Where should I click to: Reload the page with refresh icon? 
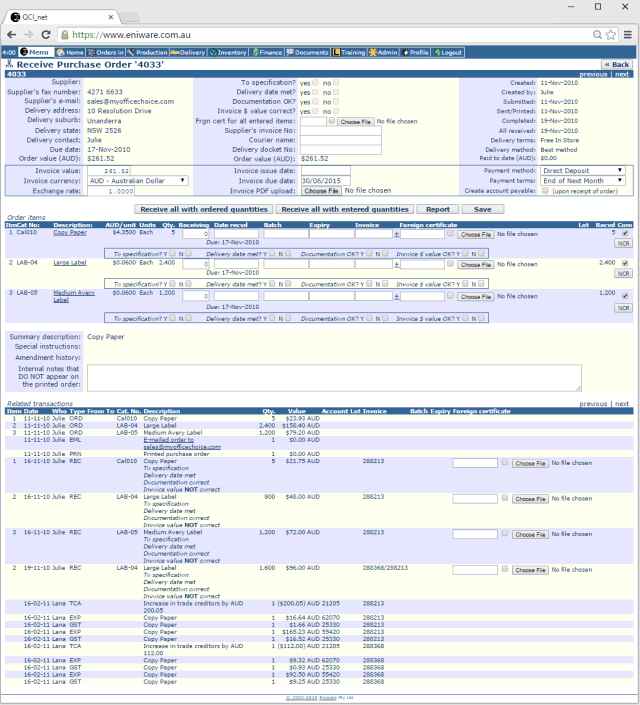point(45,35)
